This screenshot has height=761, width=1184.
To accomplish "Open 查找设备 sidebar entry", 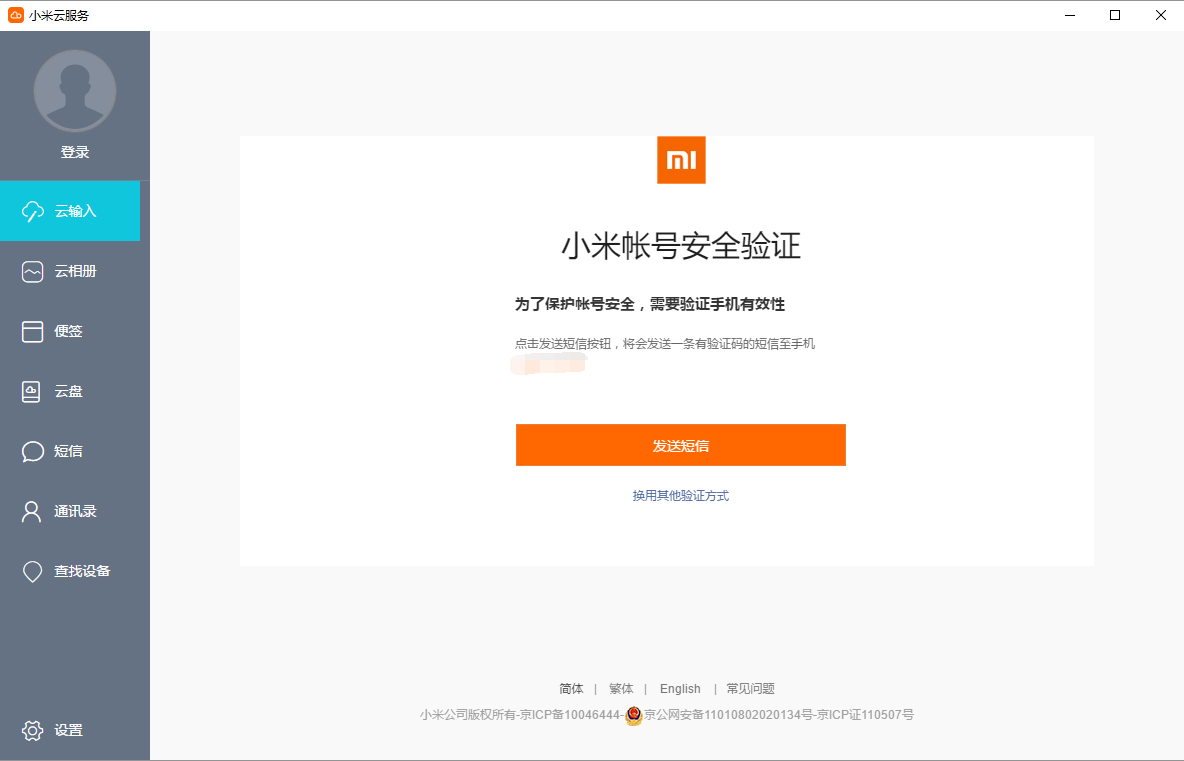I will (75, 572).
